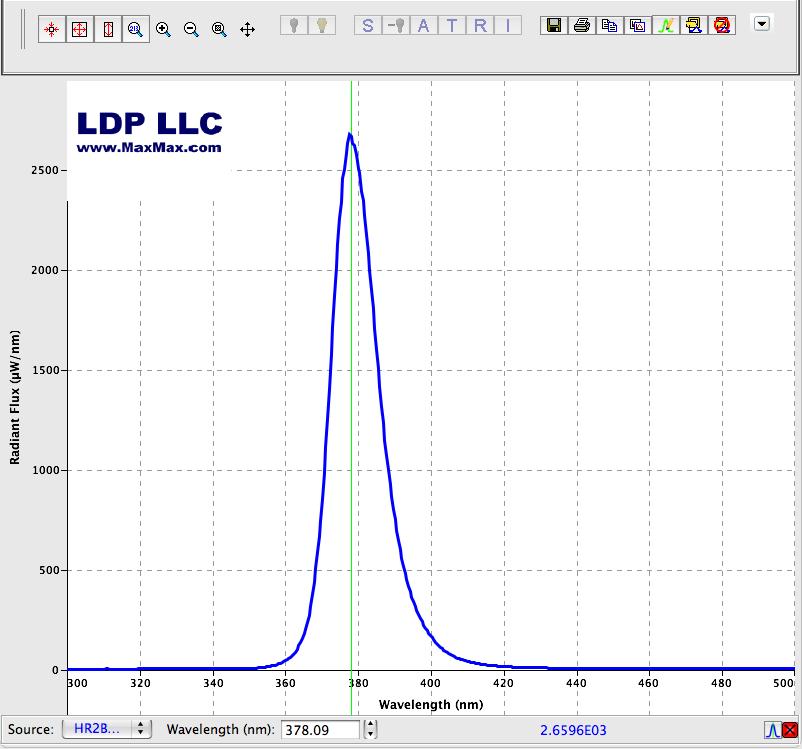Click the copy spectral data to clipboard icon

pos(610,25)
